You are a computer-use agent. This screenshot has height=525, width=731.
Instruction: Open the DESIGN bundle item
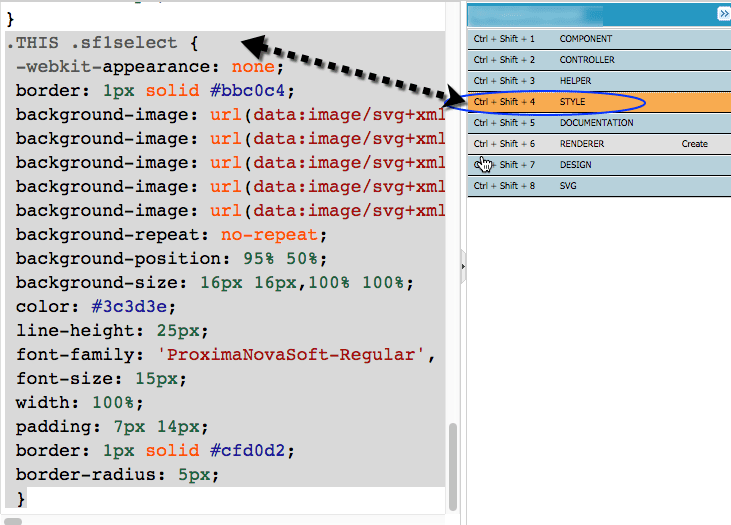tap(576, 165)
